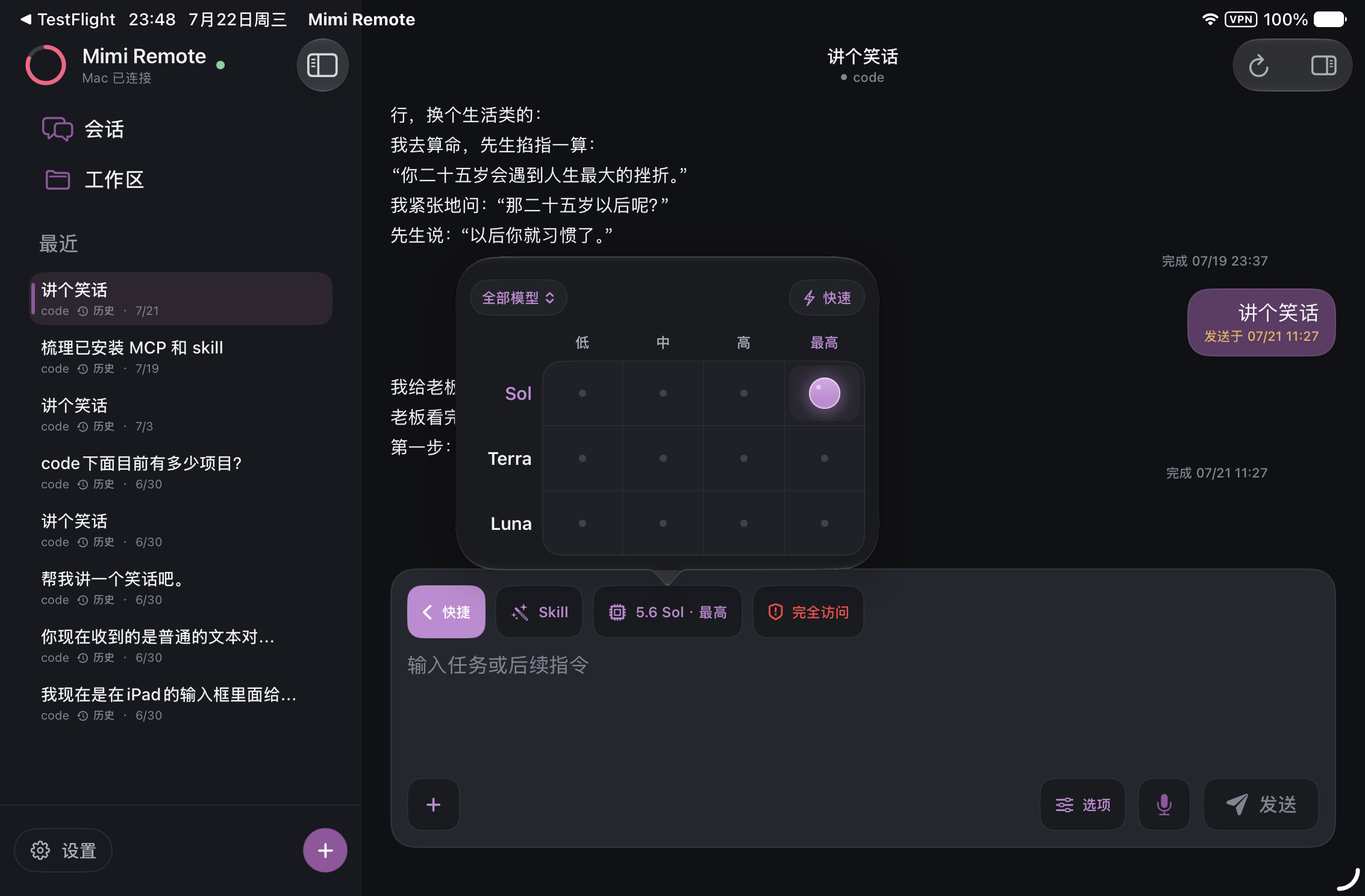Image resolution: width=1365 pixels, height=896 pixels.
Task: Click the 完成 07/21 11:27 timestamp
Action: pyautogui.click(x=1217, y=473)
